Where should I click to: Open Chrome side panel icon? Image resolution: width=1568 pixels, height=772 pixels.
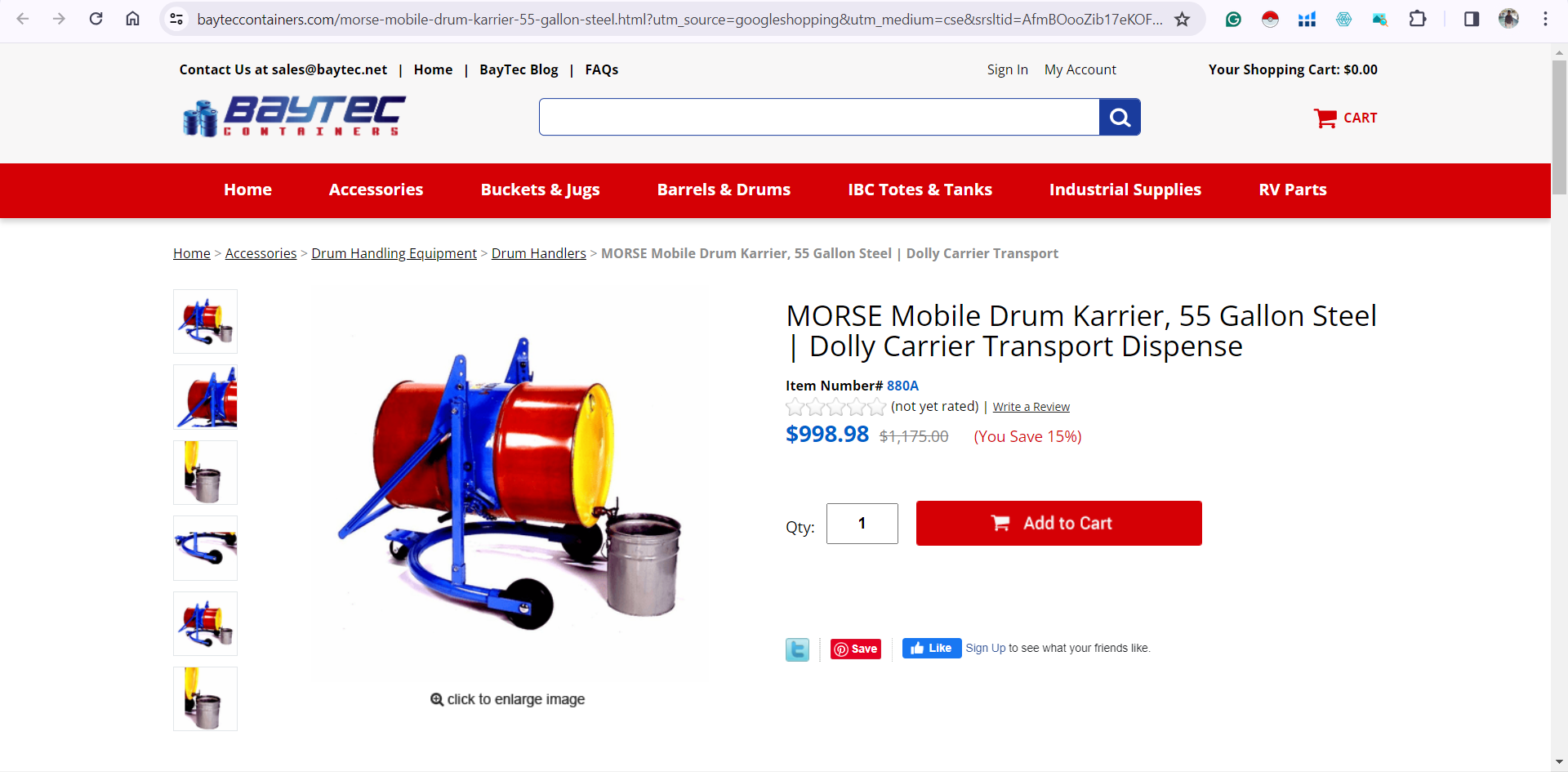click(1472, 19)
